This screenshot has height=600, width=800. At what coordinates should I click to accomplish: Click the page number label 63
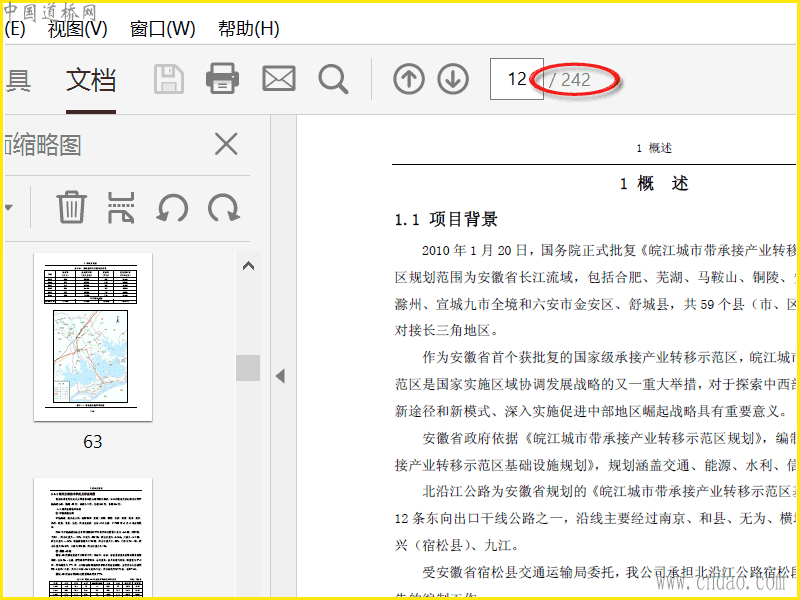click(x=93, y=441)
